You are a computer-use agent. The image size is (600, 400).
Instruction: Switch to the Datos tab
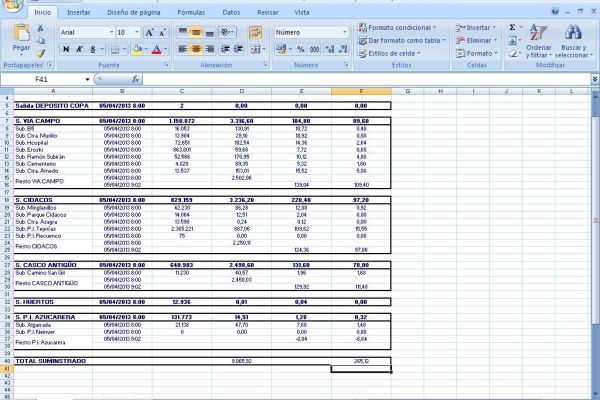pos(231,13)
